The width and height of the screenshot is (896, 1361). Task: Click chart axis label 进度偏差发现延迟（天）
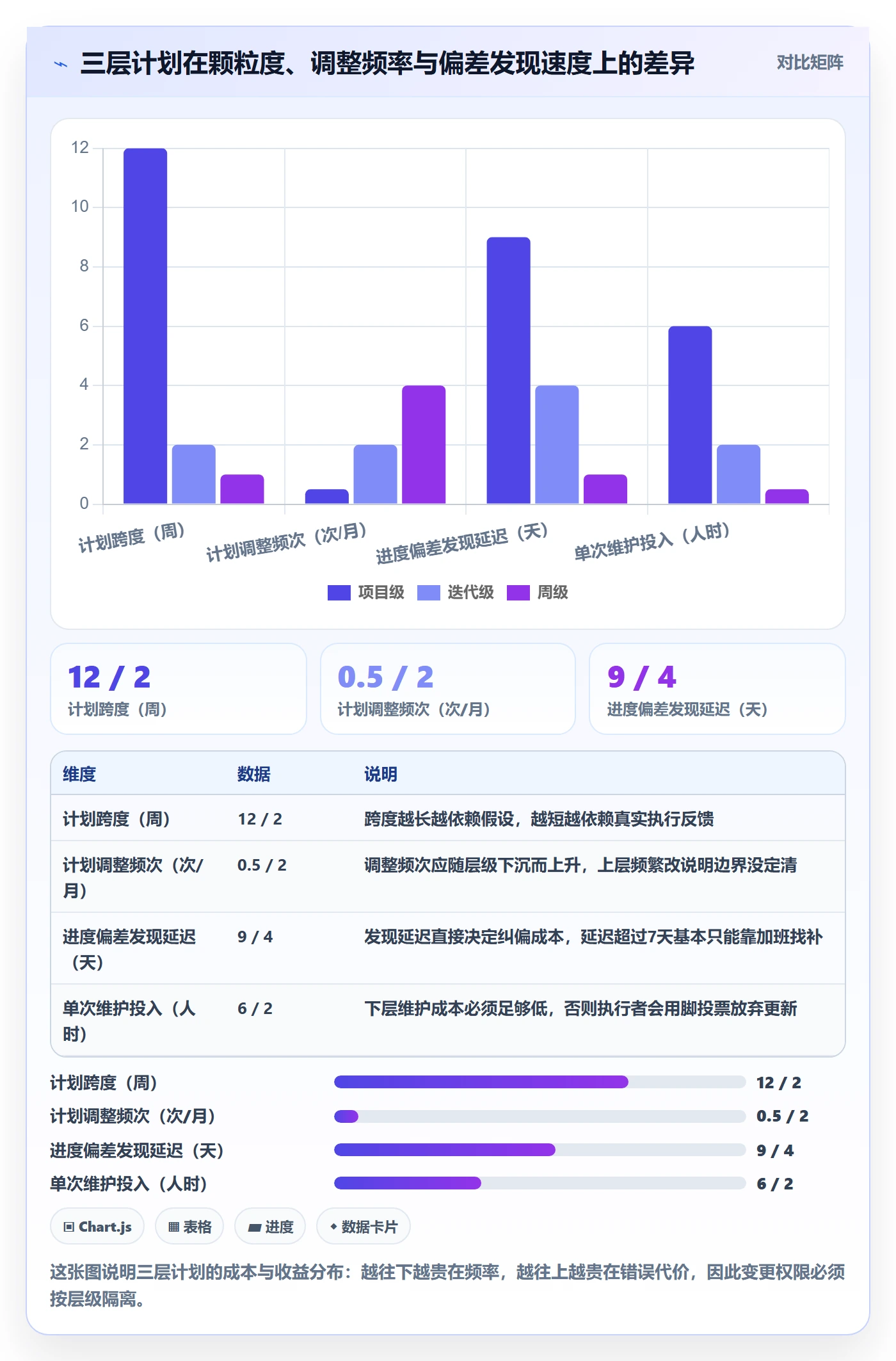(462, 544)
